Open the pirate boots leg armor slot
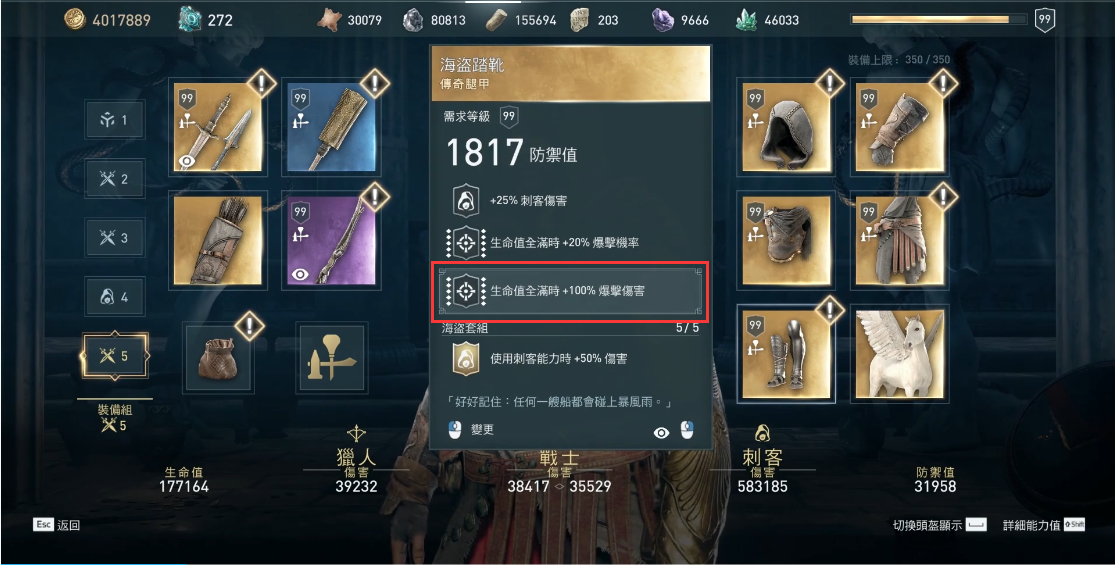The height and width of the screenshot is (565, 1115). (x=786, y=354)
